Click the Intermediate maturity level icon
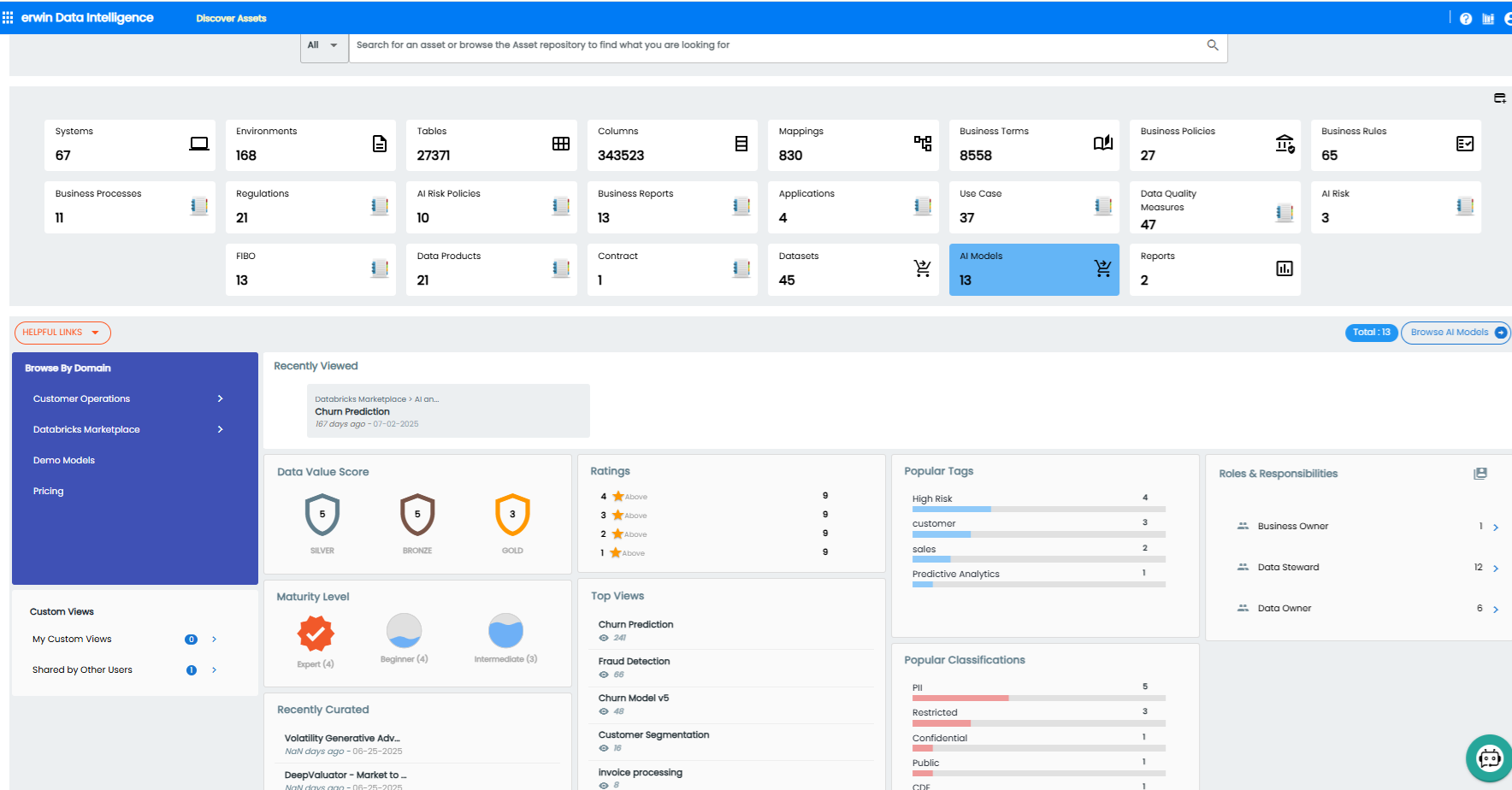1512x790 pixels. click(x=506, y=630)
